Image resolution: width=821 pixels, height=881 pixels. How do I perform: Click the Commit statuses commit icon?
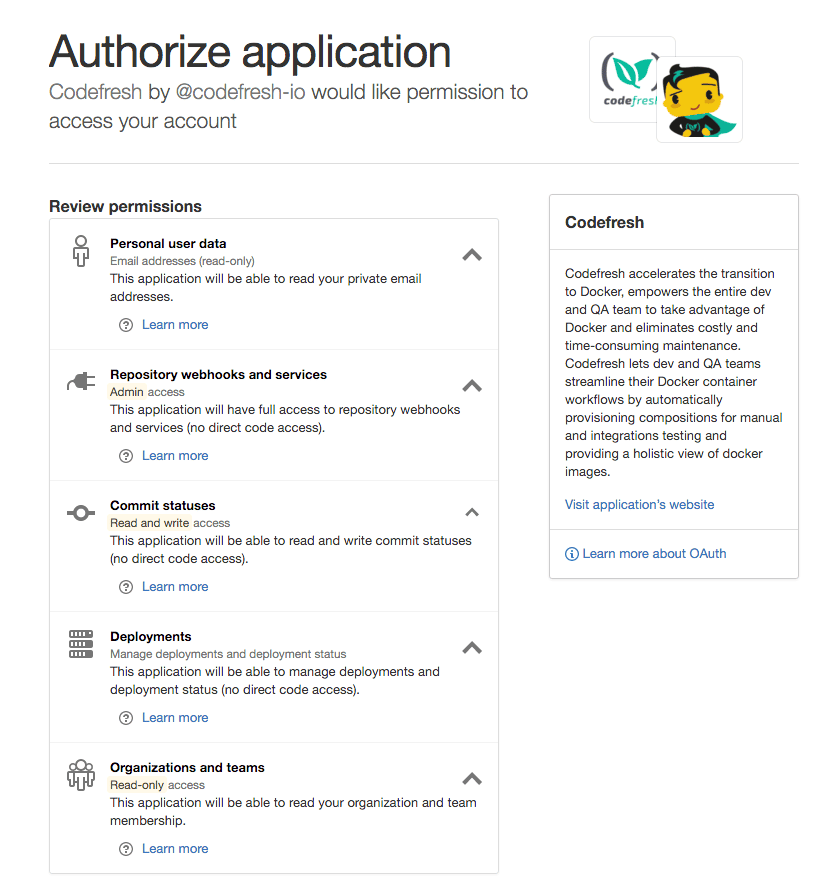(x=81, y=513)
